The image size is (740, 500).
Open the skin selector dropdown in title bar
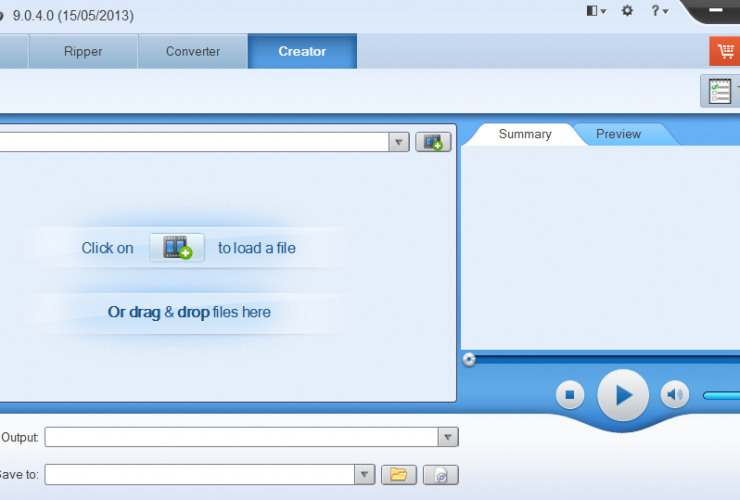[597, 11]
